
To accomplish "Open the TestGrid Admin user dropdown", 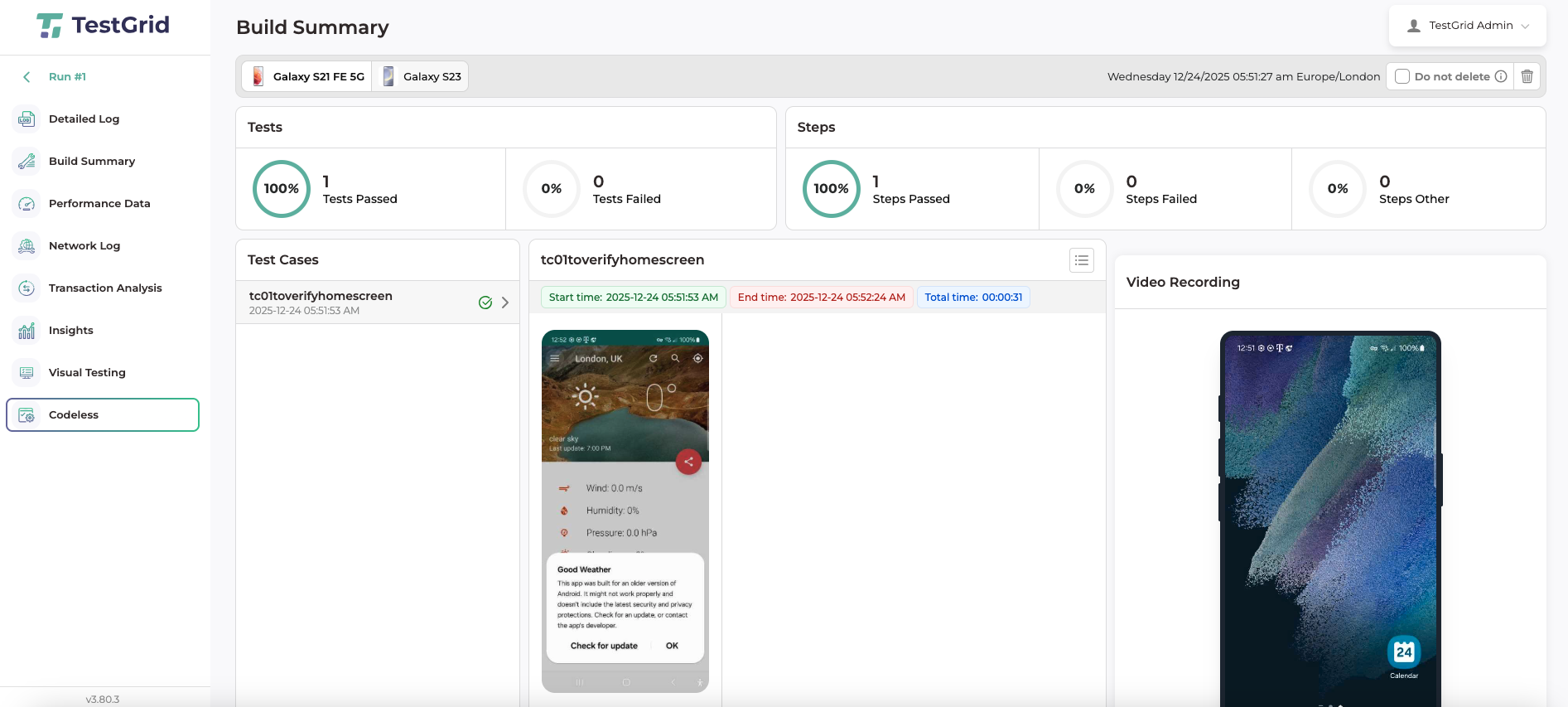I will pyautogui.click(x=1467, y=26).
